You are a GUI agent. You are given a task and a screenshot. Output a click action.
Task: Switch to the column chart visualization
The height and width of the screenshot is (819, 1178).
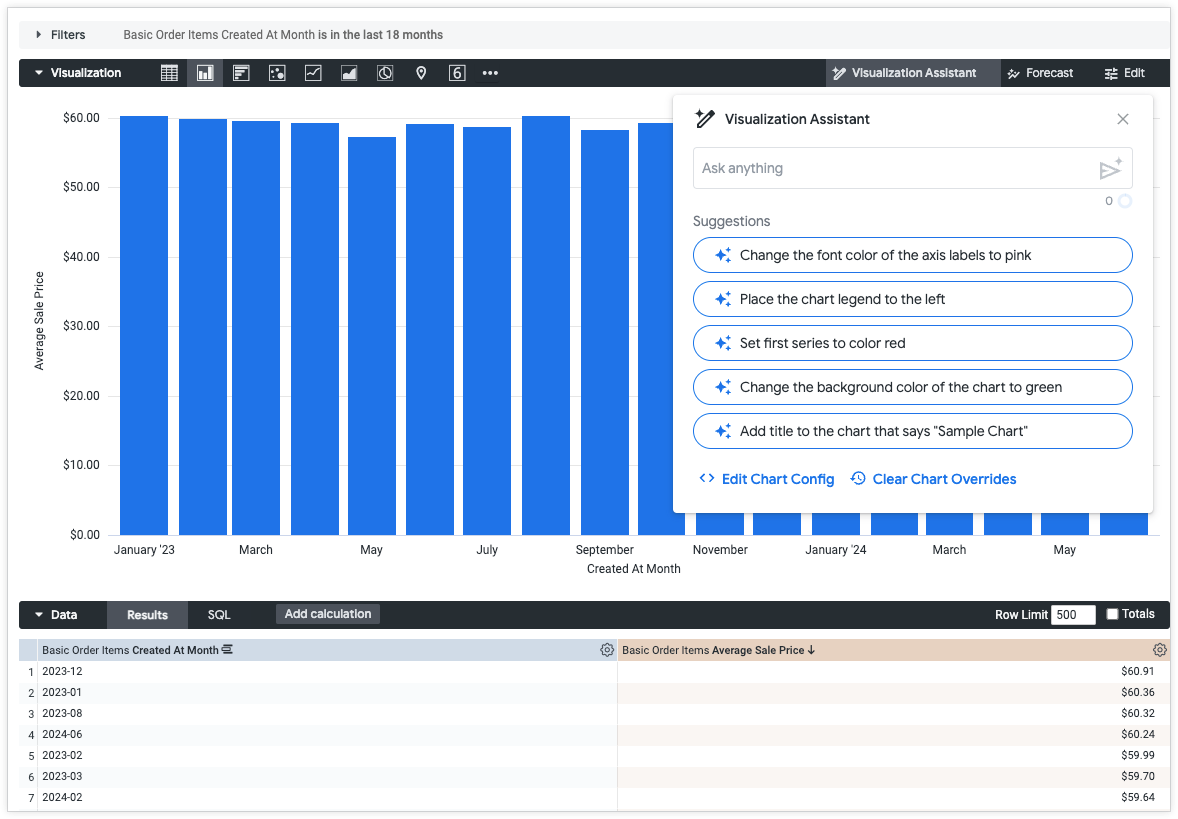pos(205,73)
